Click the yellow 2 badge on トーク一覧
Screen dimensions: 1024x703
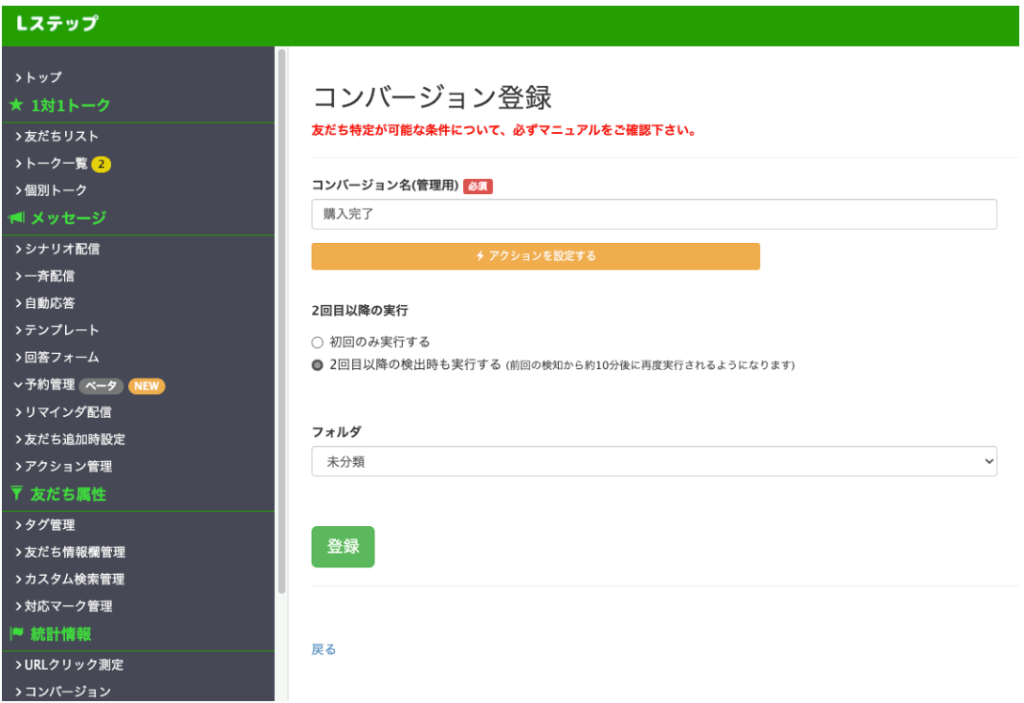[101, 164]
